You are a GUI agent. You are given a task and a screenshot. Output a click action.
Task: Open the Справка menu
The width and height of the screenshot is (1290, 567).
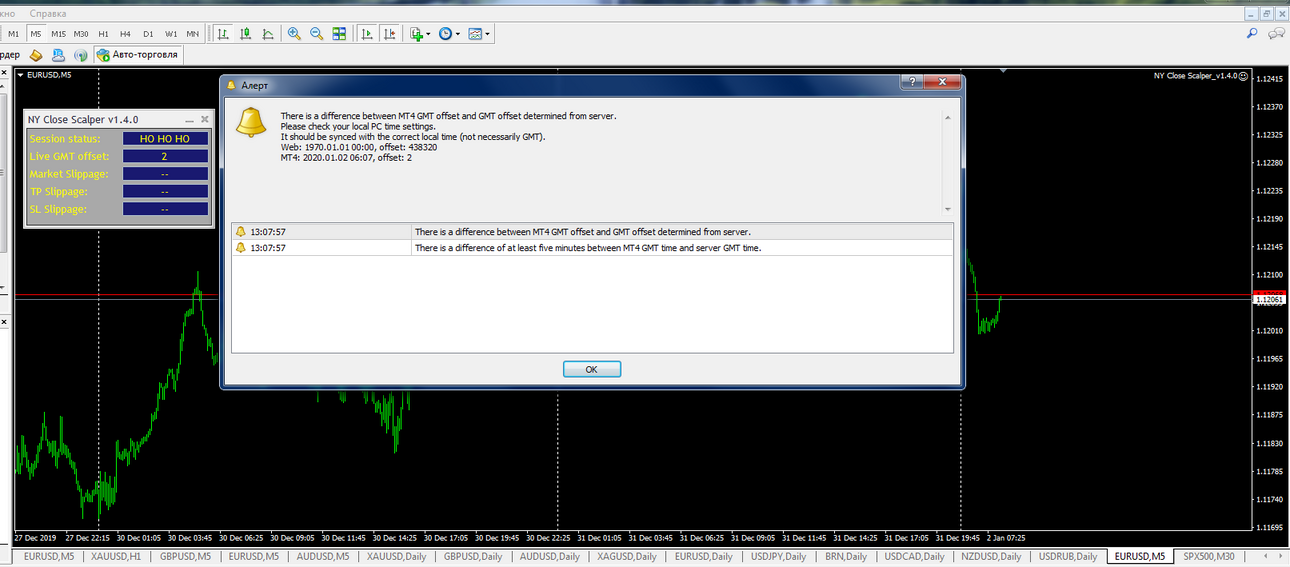49,14
